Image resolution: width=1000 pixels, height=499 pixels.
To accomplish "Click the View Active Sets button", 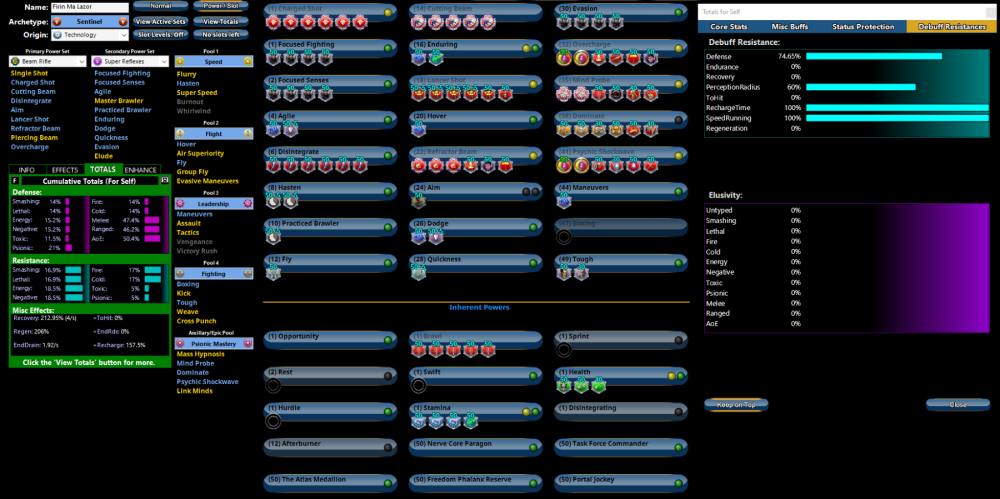I will [159, 21].
